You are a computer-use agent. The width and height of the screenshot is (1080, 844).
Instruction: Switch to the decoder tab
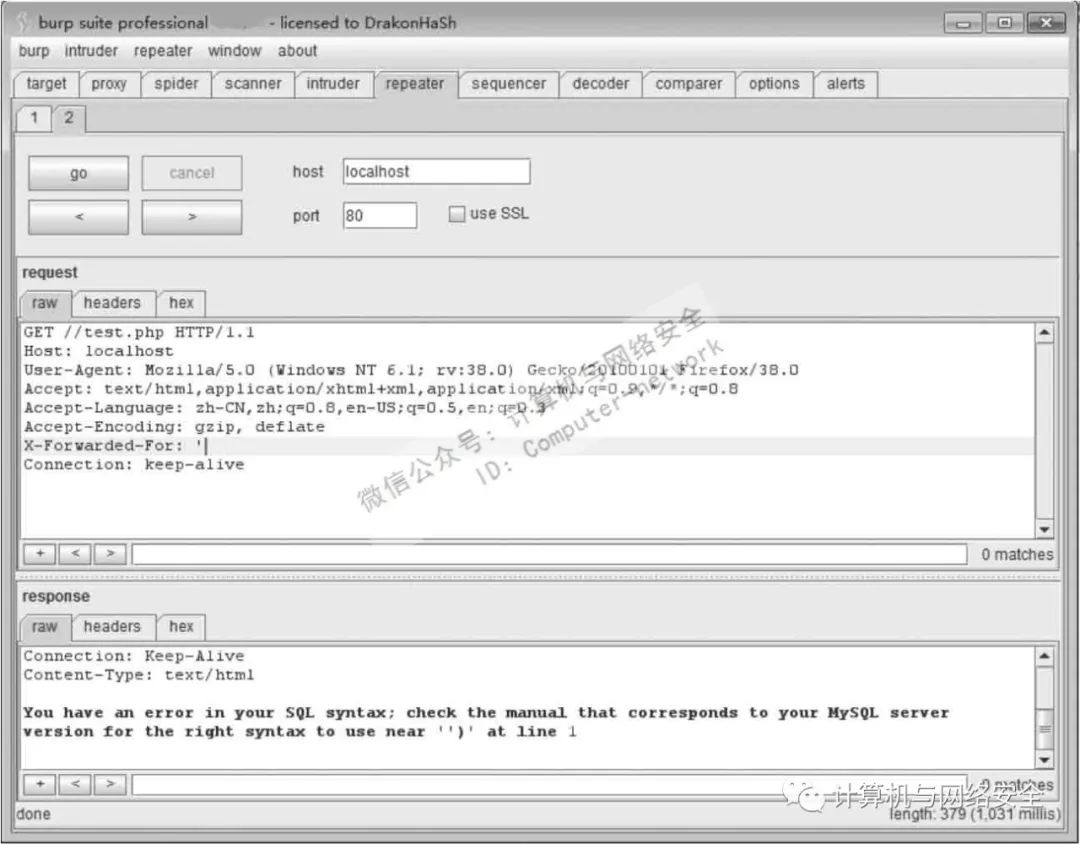[x=601, y=84]
